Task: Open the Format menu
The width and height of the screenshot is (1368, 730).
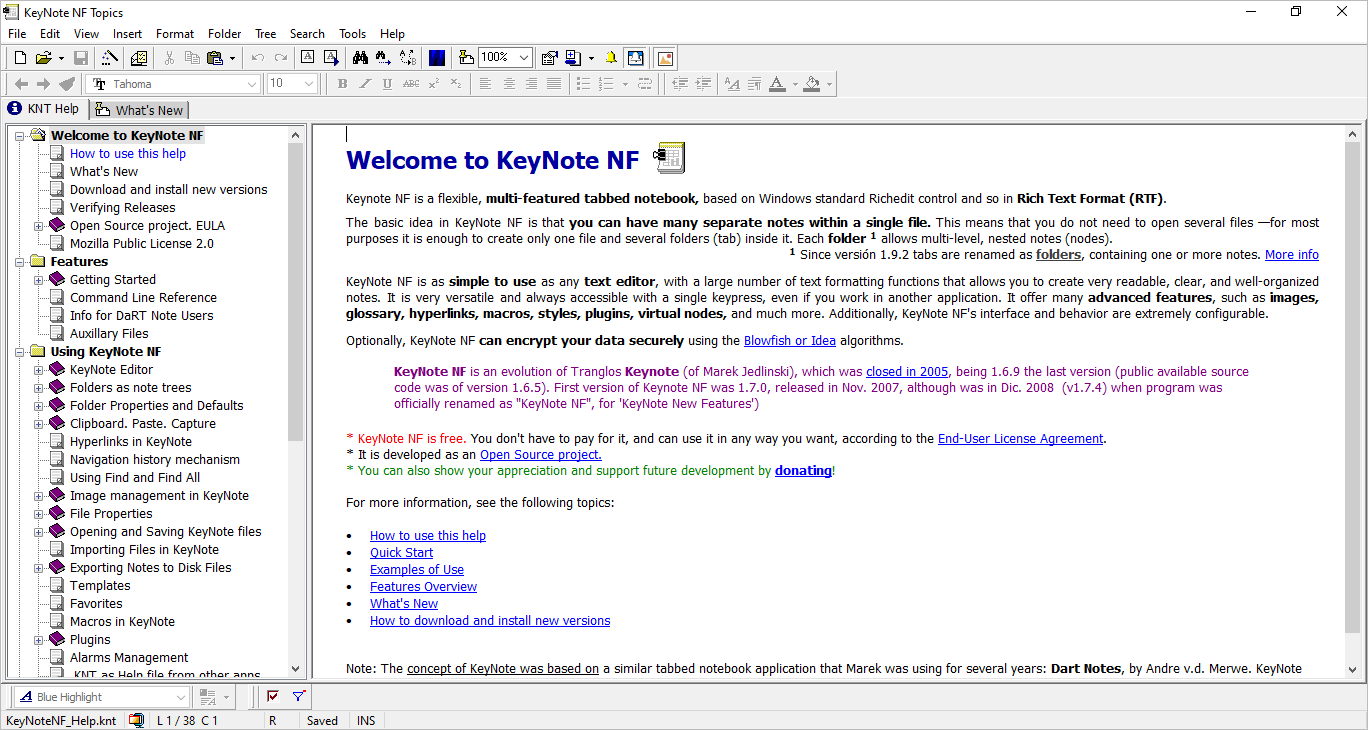Action: (175, 34)
